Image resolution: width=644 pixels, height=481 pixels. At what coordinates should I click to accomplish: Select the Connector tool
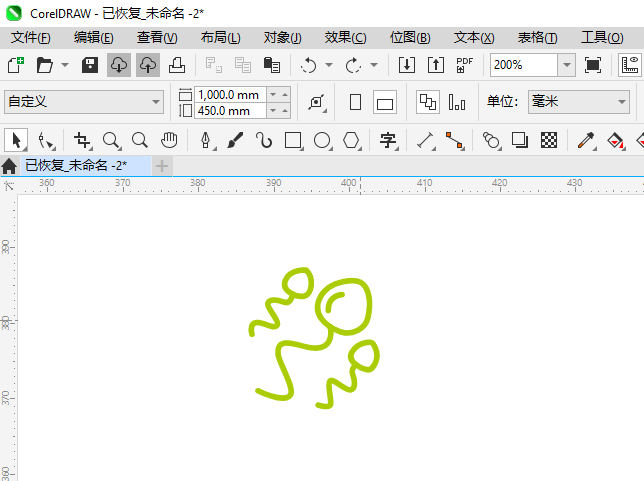pyautogui.click(x=455, y=140)
